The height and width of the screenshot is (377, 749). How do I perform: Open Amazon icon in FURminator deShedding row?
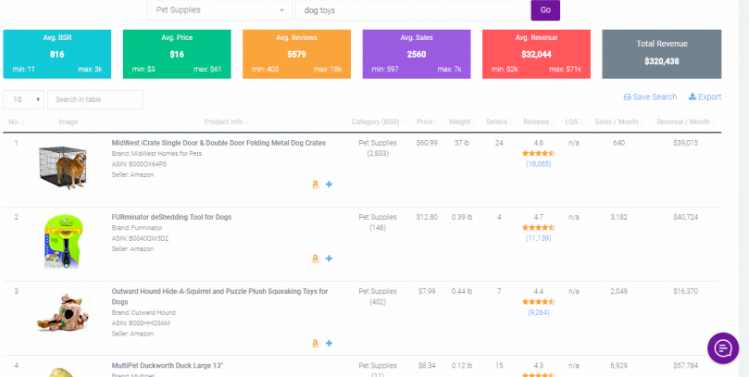click(x=315, y=259)
